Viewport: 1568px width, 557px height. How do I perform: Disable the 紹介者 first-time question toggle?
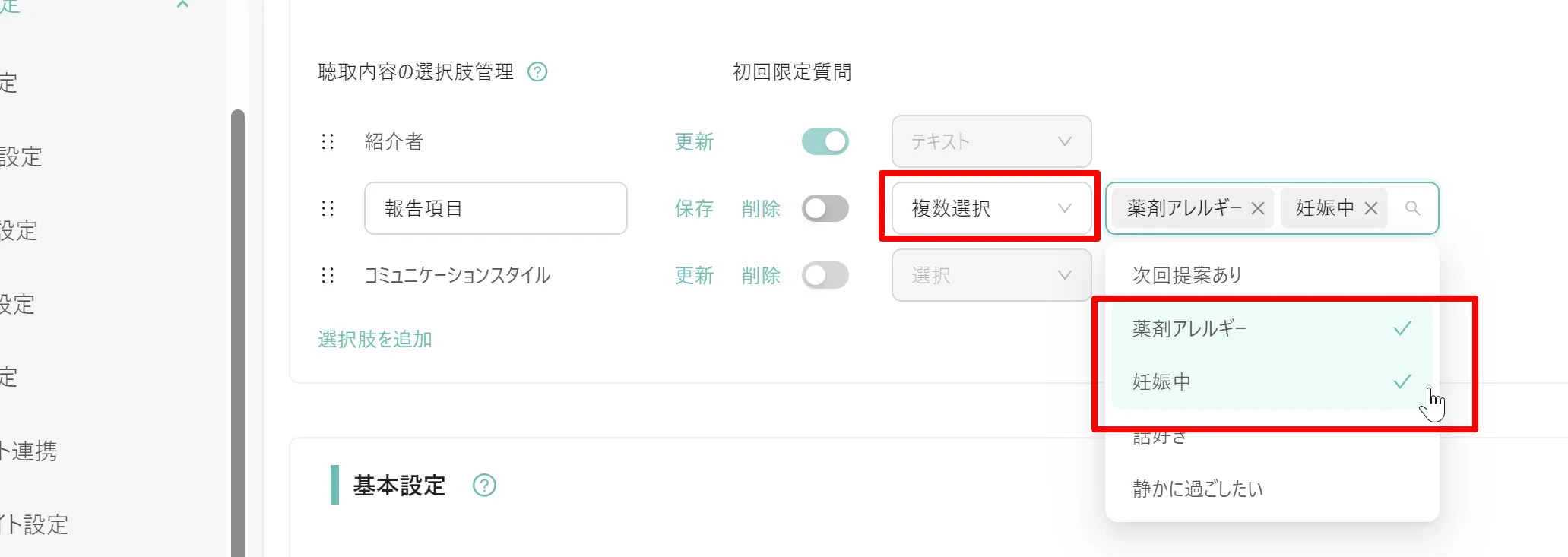(x=825, y=141)
